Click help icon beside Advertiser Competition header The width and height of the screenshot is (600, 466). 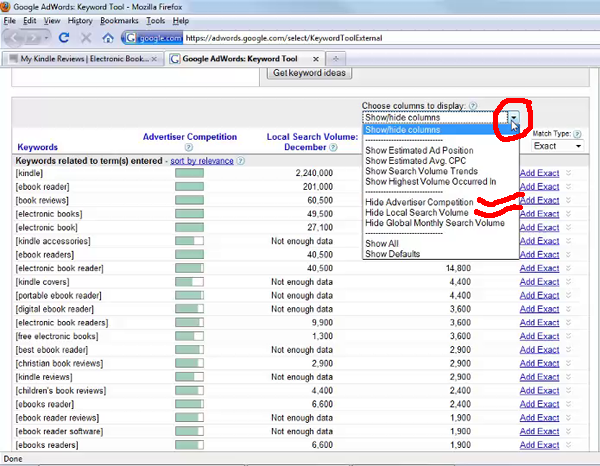(189, 148)
